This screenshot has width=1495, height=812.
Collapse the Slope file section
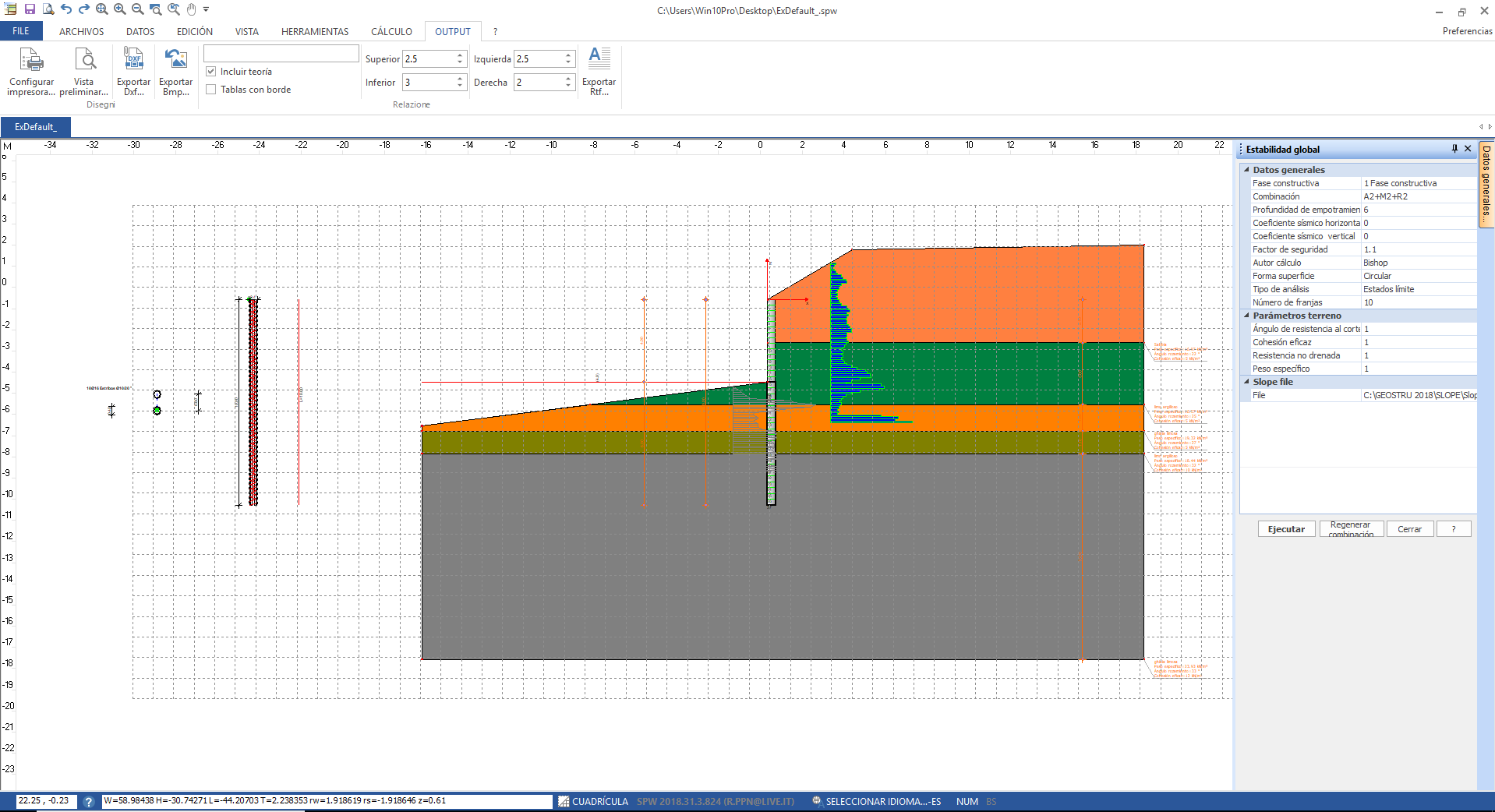(x=1246, y=382)
